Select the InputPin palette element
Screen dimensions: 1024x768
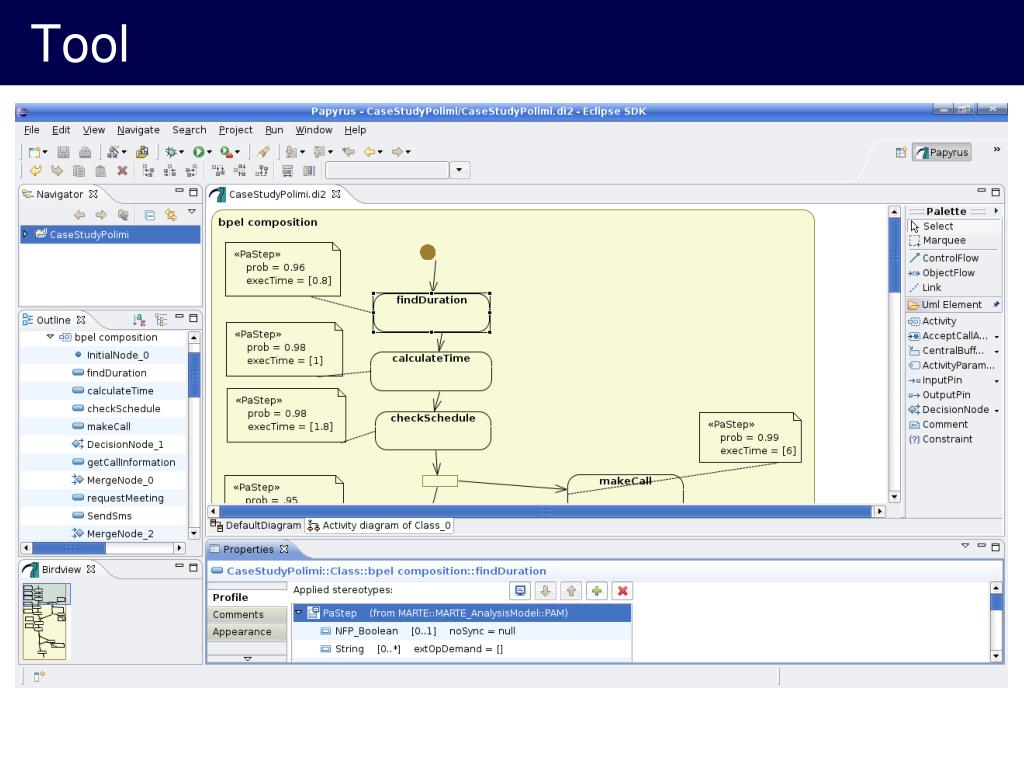[x=935, y=380]
